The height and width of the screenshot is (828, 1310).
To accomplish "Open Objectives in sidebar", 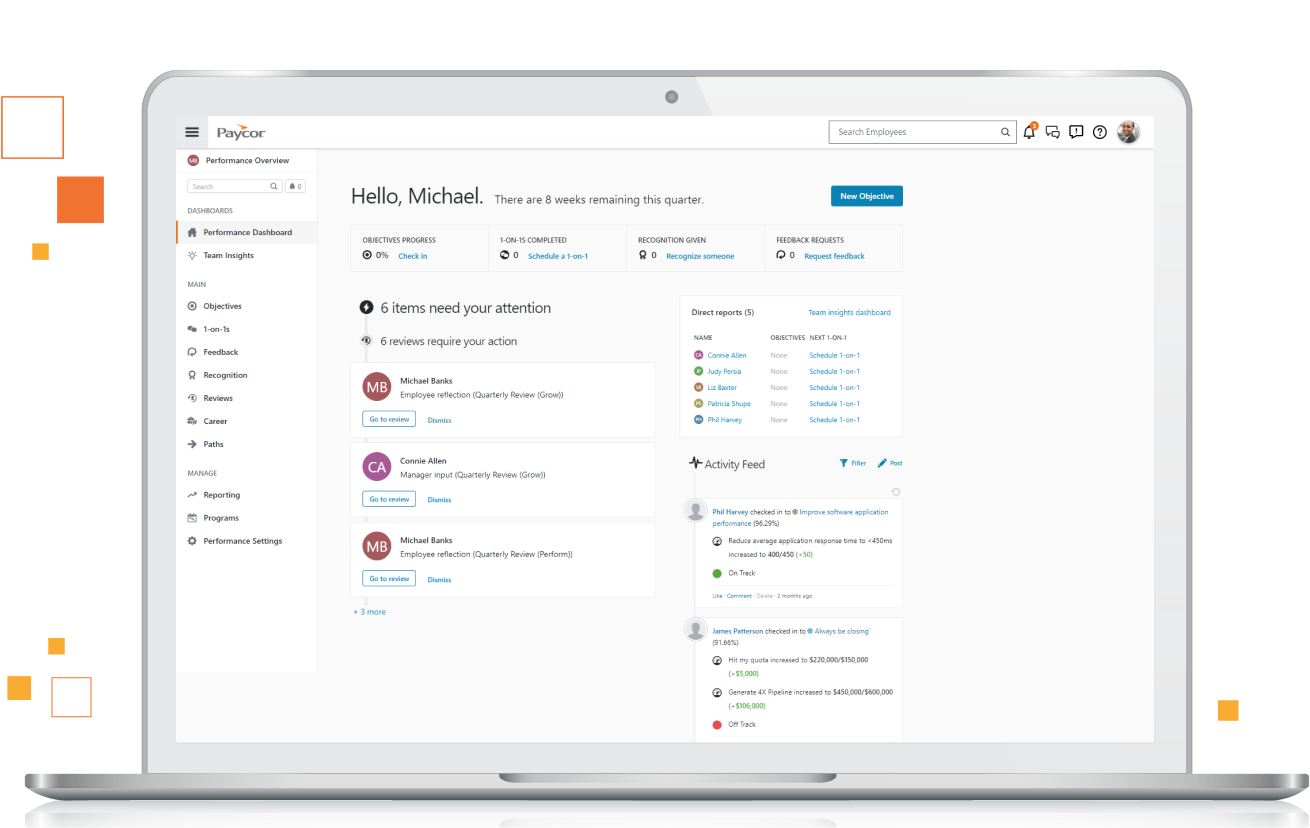I will click(222, 306).
